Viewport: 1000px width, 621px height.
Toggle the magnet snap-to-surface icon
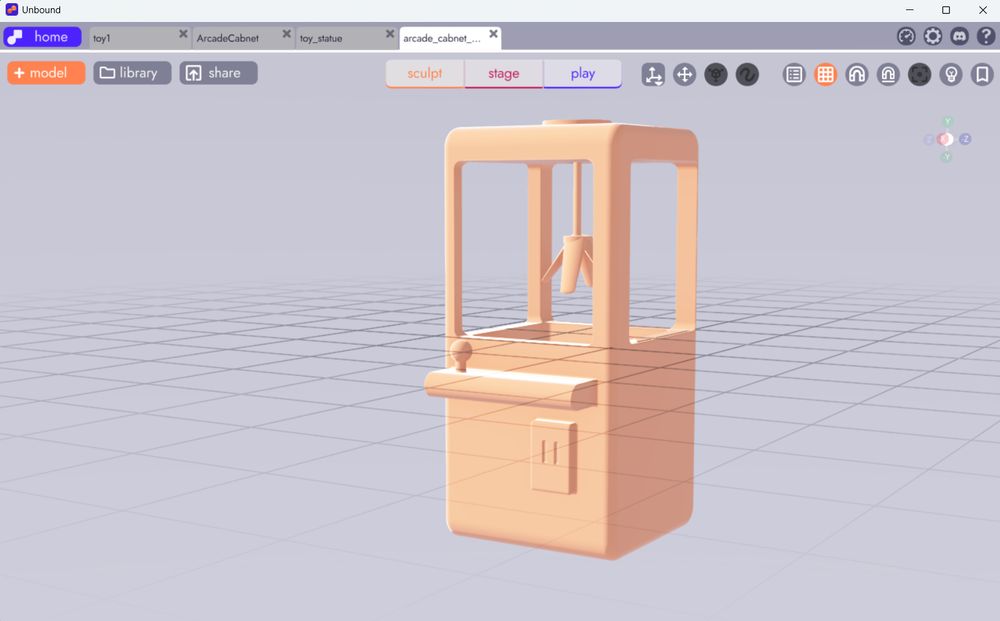click(888, 75)
